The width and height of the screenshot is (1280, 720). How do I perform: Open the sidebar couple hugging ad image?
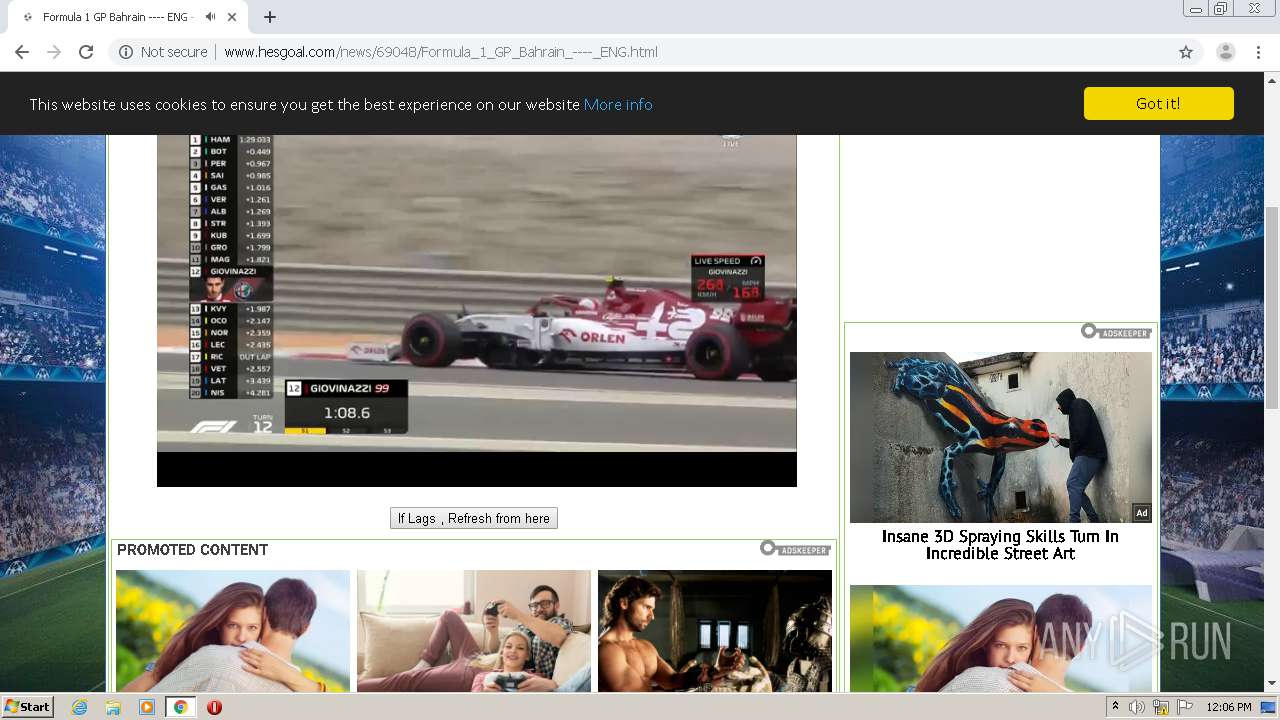tap(1001, 639)
